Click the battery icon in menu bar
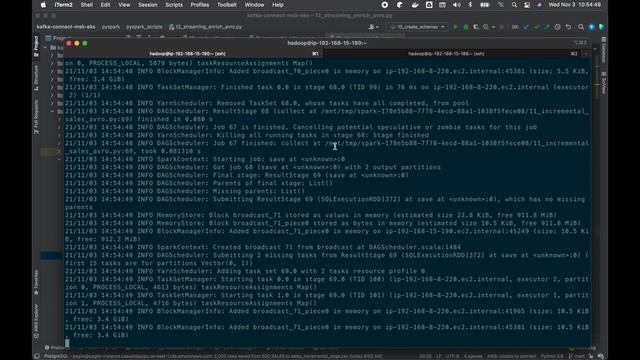Image resolution: width=640 pixels, height=360 pixels. (x=485, y=5)
